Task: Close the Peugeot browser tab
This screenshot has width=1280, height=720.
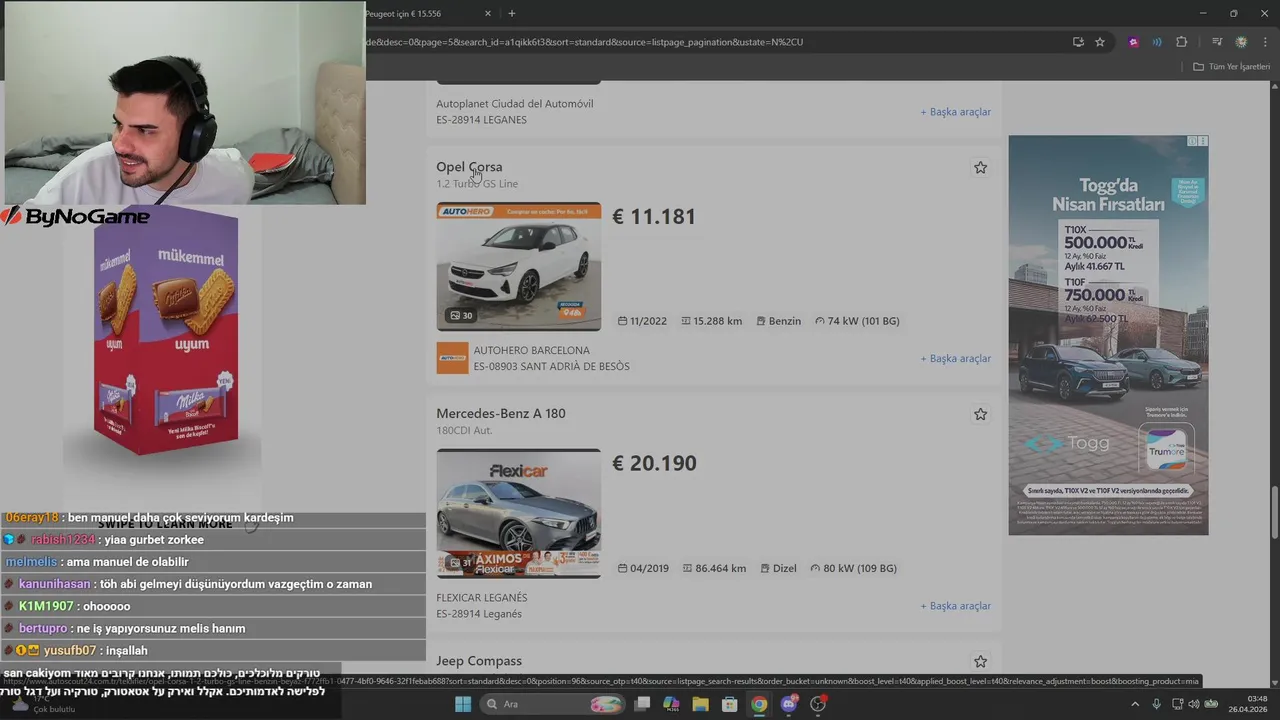Action: click(x=488, y=14)
